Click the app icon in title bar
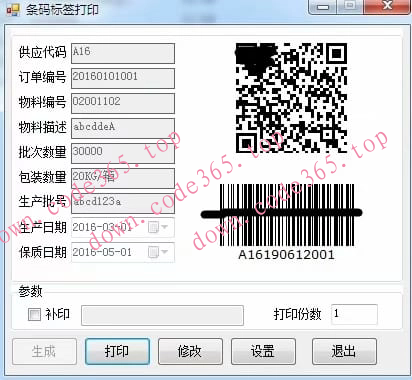Viewport: 412px width, 380px height. click(x=13, y=10)
